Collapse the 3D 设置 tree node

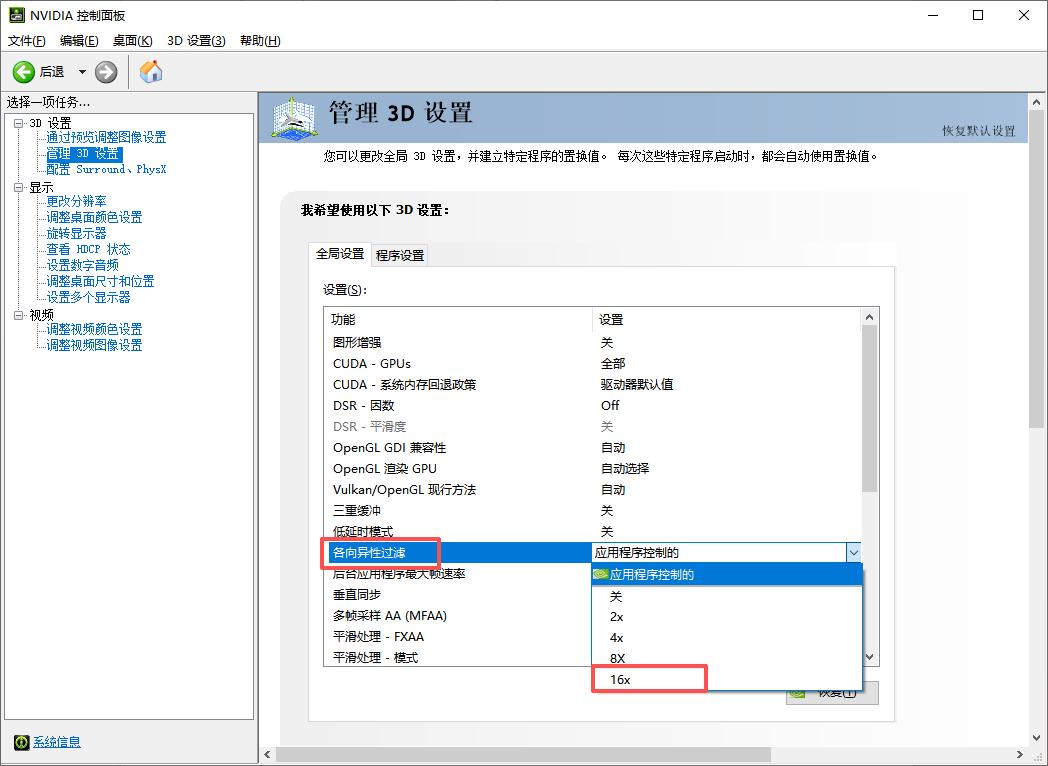point(19,123)
